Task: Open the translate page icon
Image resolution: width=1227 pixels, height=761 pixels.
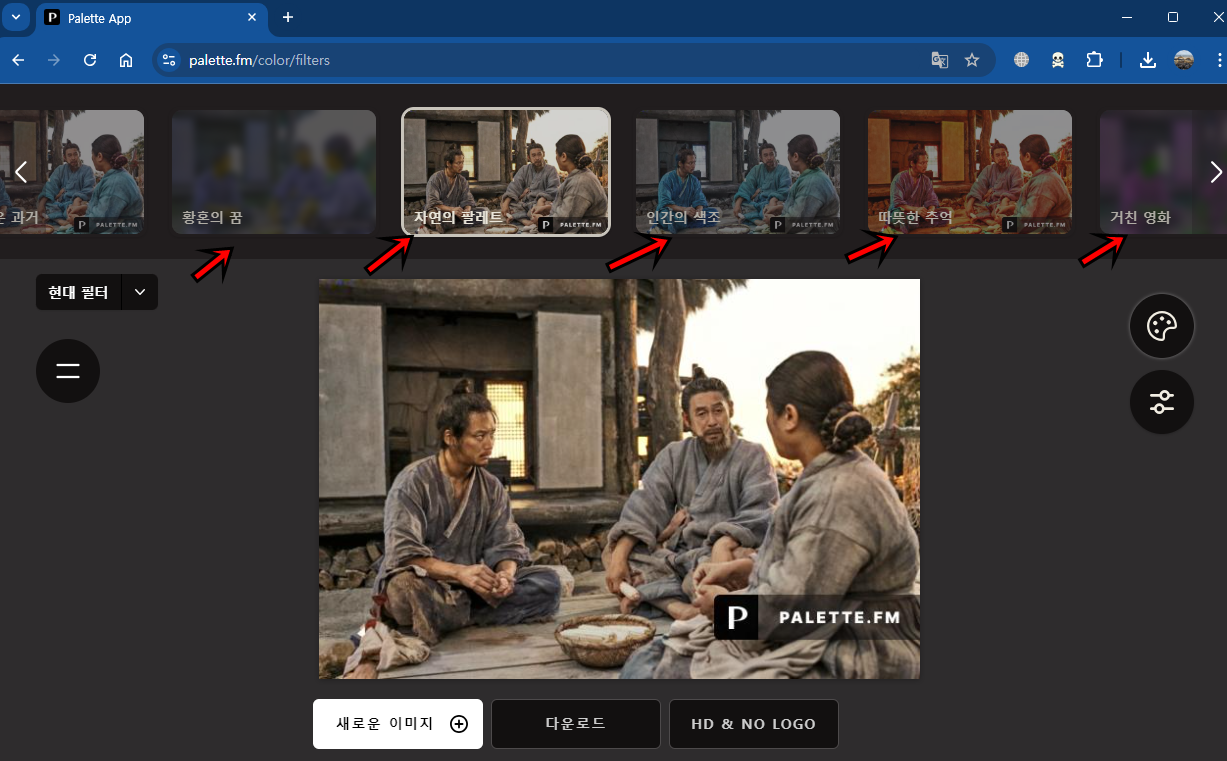Action: pyautogui.click(x=940, y=60)
